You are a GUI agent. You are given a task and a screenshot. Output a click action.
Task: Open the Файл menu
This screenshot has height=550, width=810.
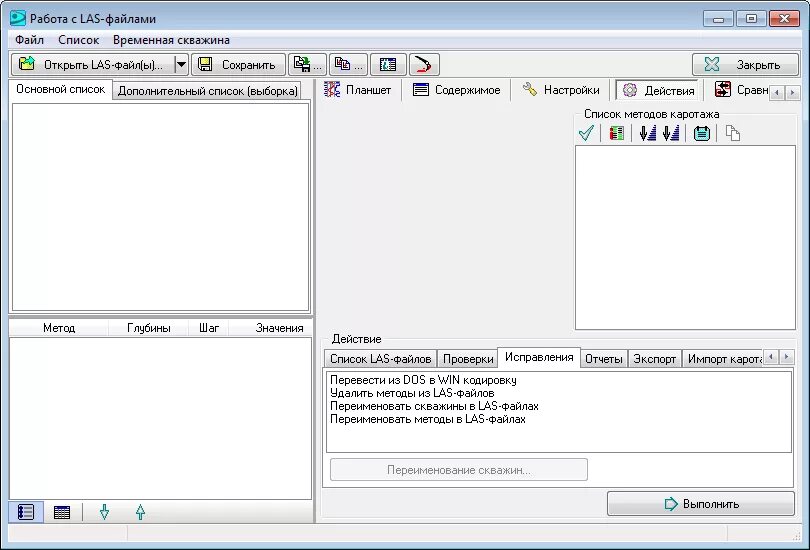pos(29,40)
